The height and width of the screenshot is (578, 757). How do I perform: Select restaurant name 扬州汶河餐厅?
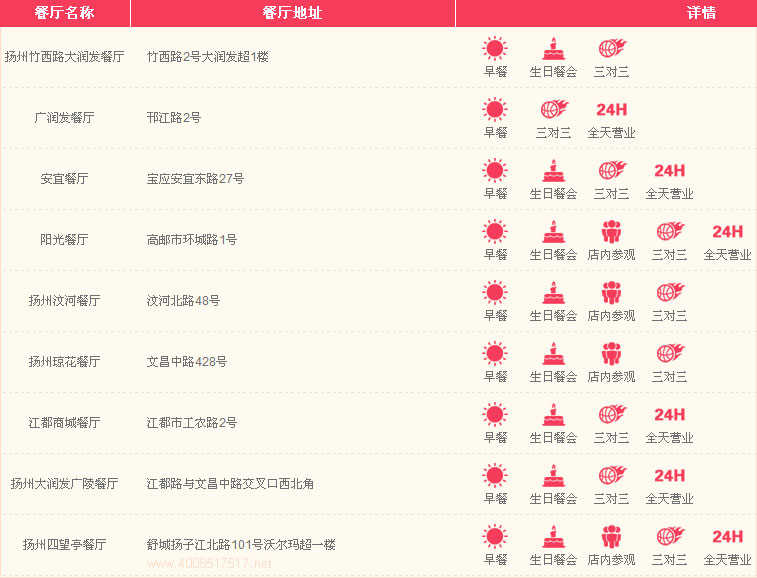click(x=65, y=301)
